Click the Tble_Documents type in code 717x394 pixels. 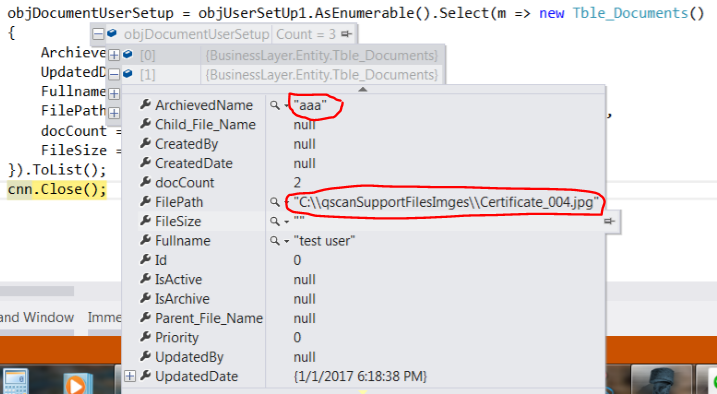630,13
